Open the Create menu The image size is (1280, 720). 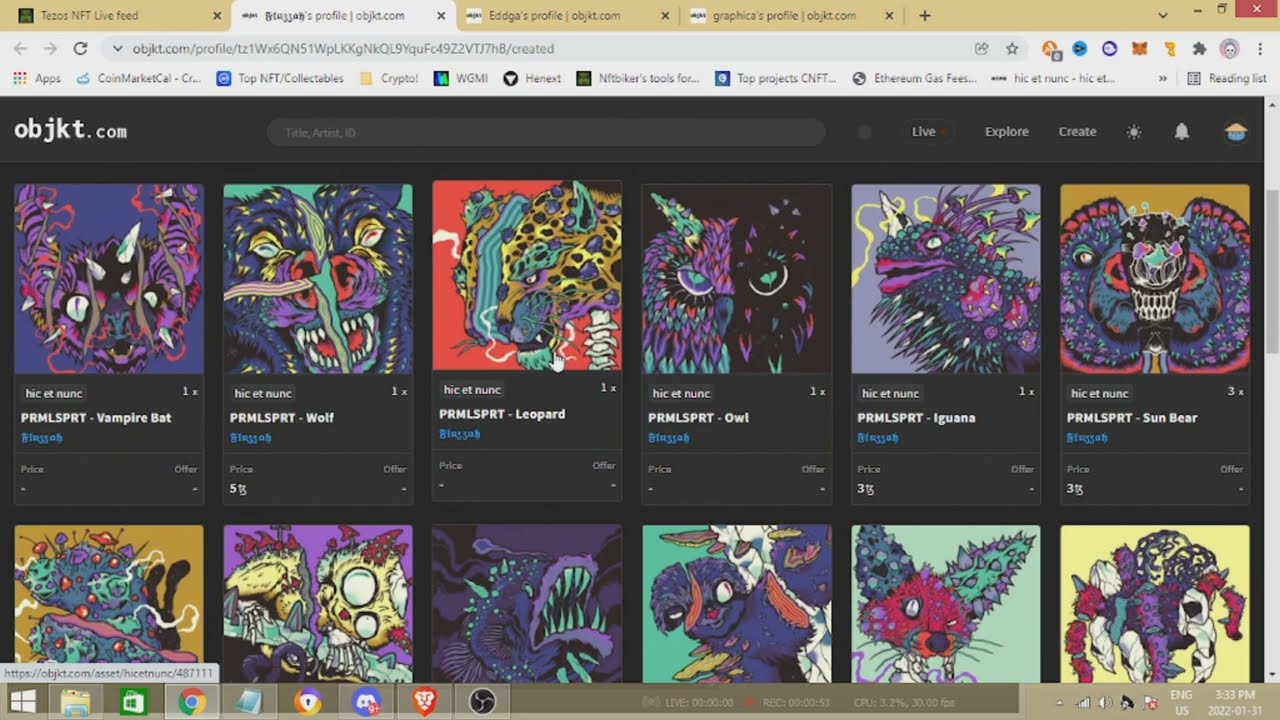(1077, 132)
